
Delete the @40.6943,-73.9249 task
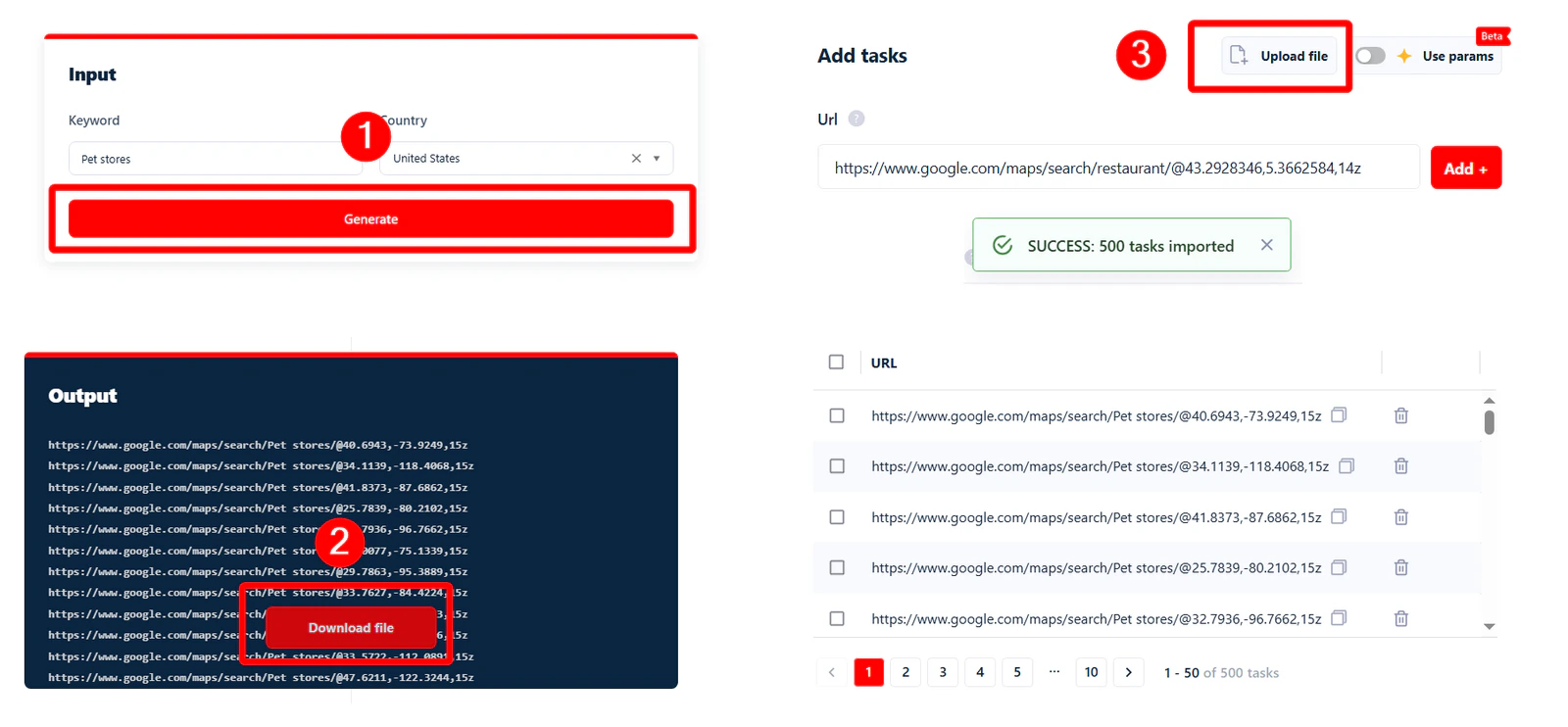1401,415
